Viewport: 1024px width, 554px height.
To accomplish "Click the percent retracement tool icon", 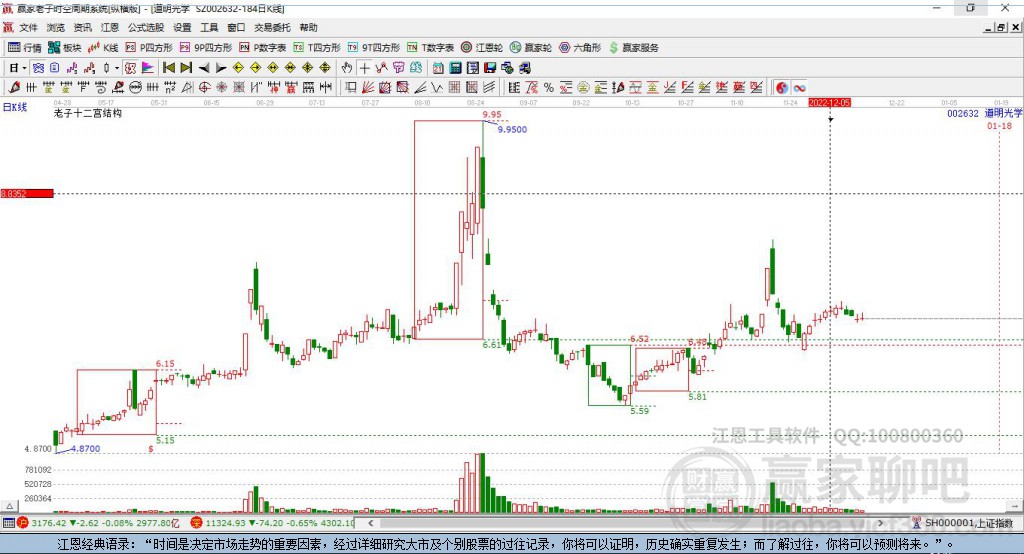I will [x=548, y=88].
